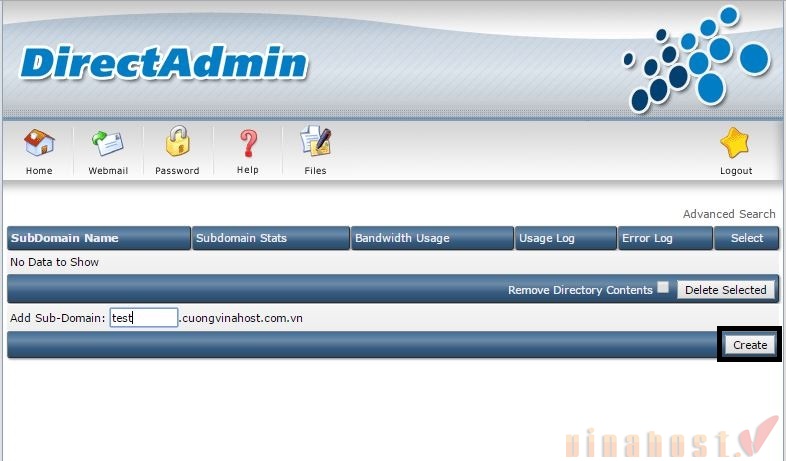Click the "Remove Directory Contents" label text
The height and width of the screenshot is (461, 786).
(x=580, y=290)
